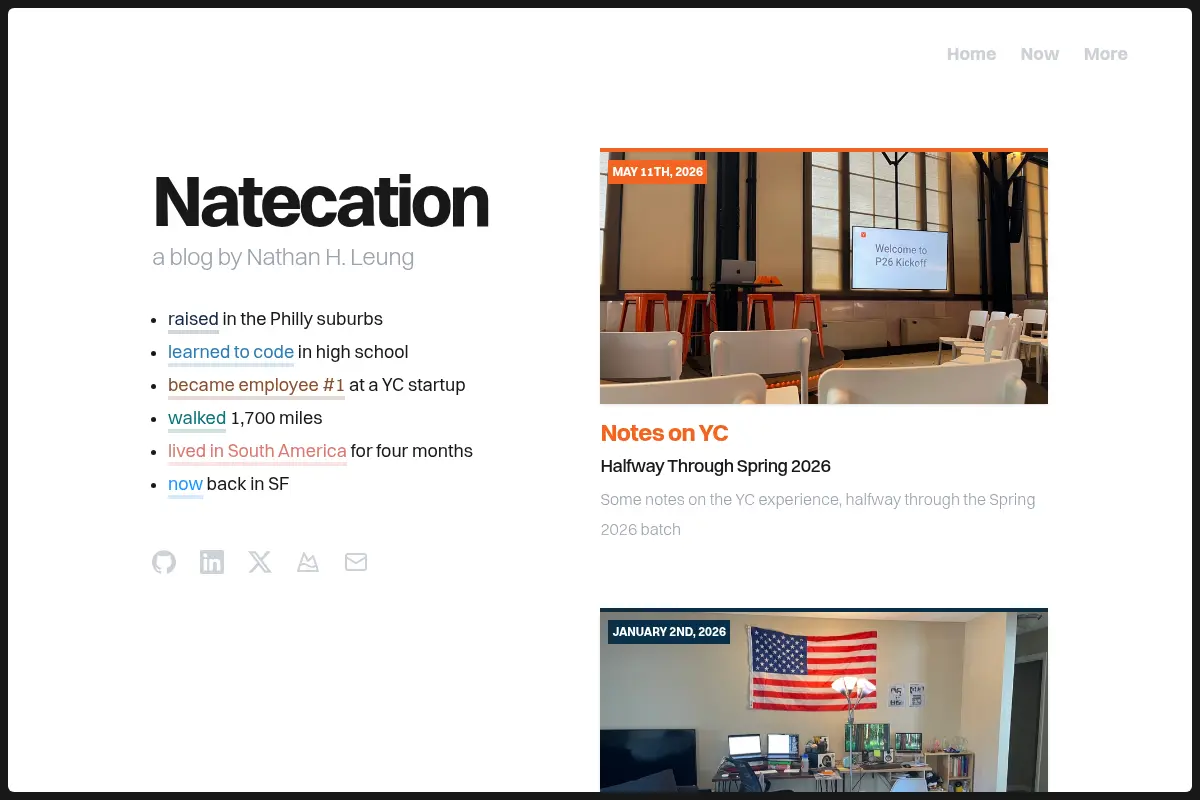The height and width of the screenshot is (800, 1200).
Task: Open the "became employee #1" link
Action: click(256, 385)
